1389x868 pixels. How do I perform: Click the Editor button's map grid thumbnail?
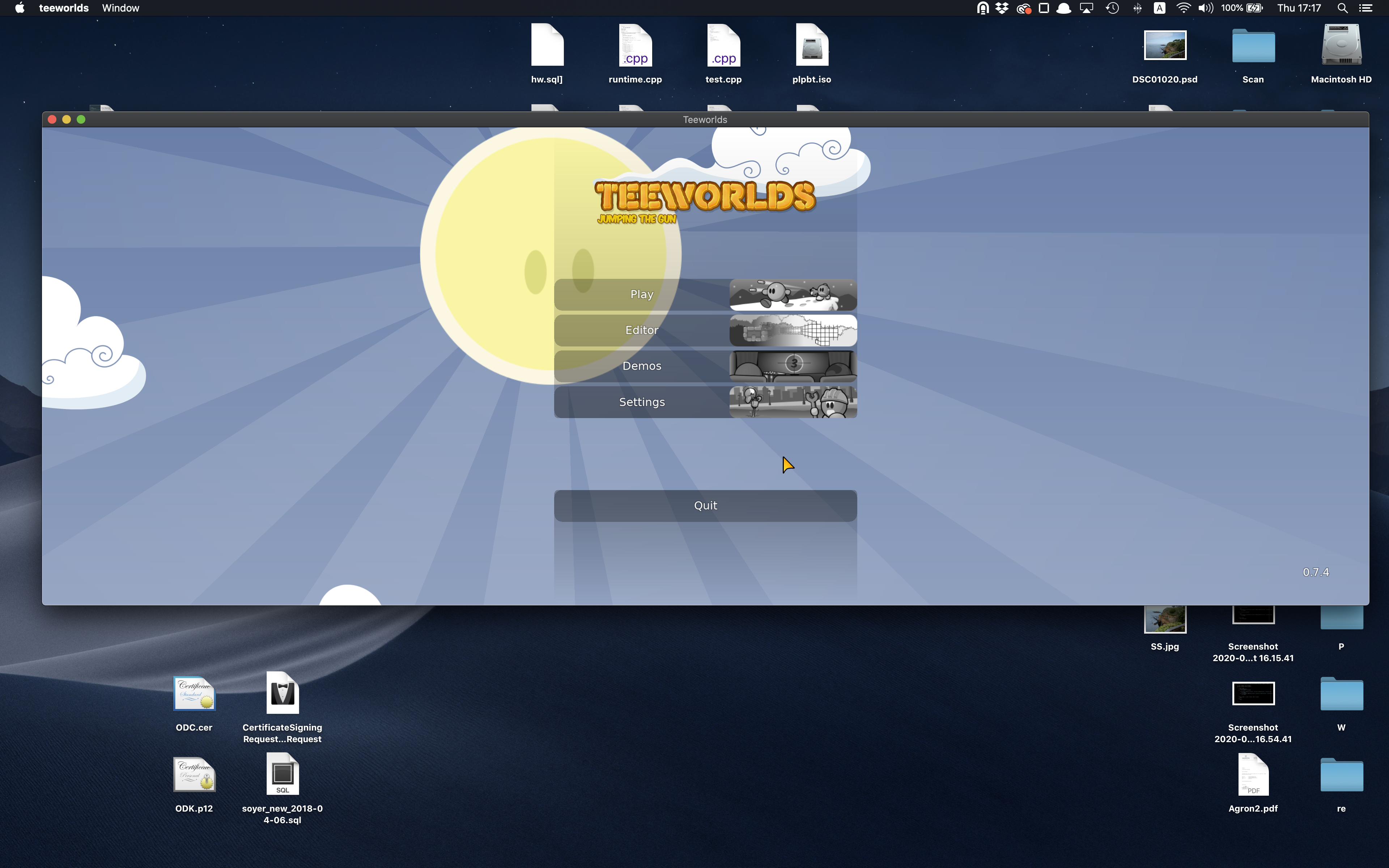tap(793, 330)
